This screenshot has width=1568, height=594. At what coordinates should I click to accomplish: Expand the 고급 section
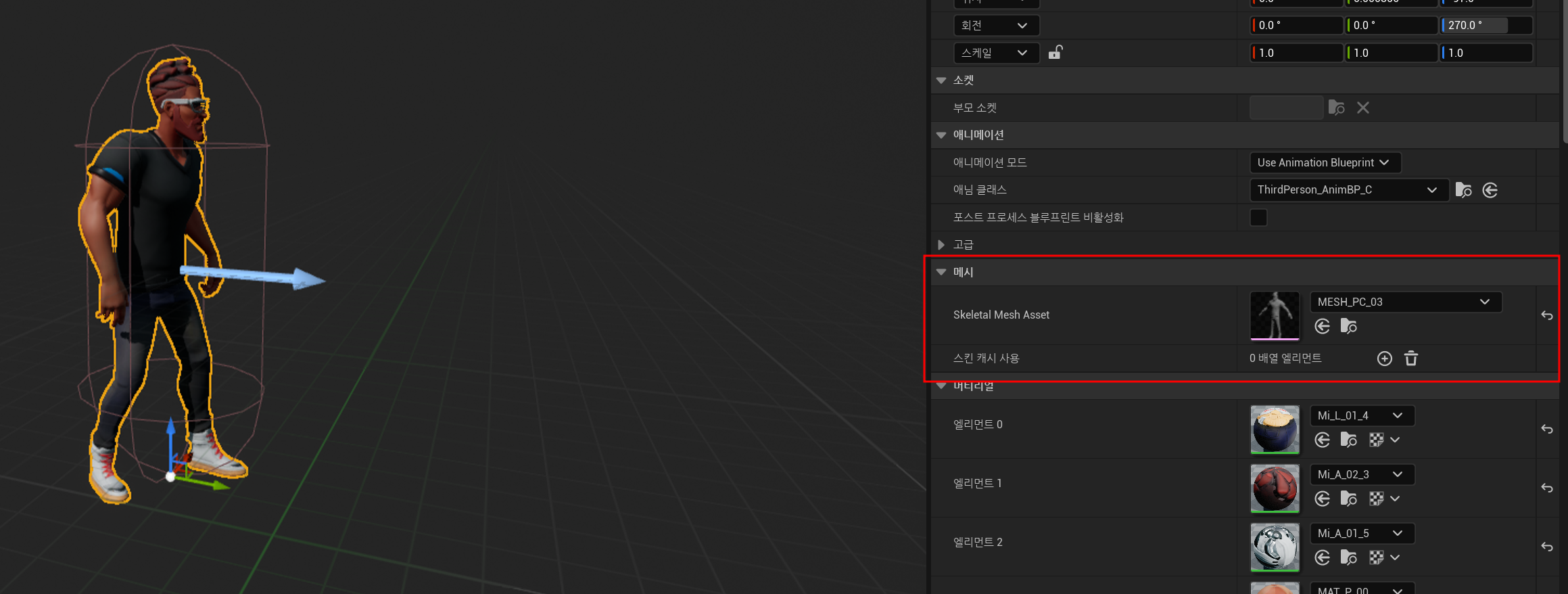tap(941, 245)
